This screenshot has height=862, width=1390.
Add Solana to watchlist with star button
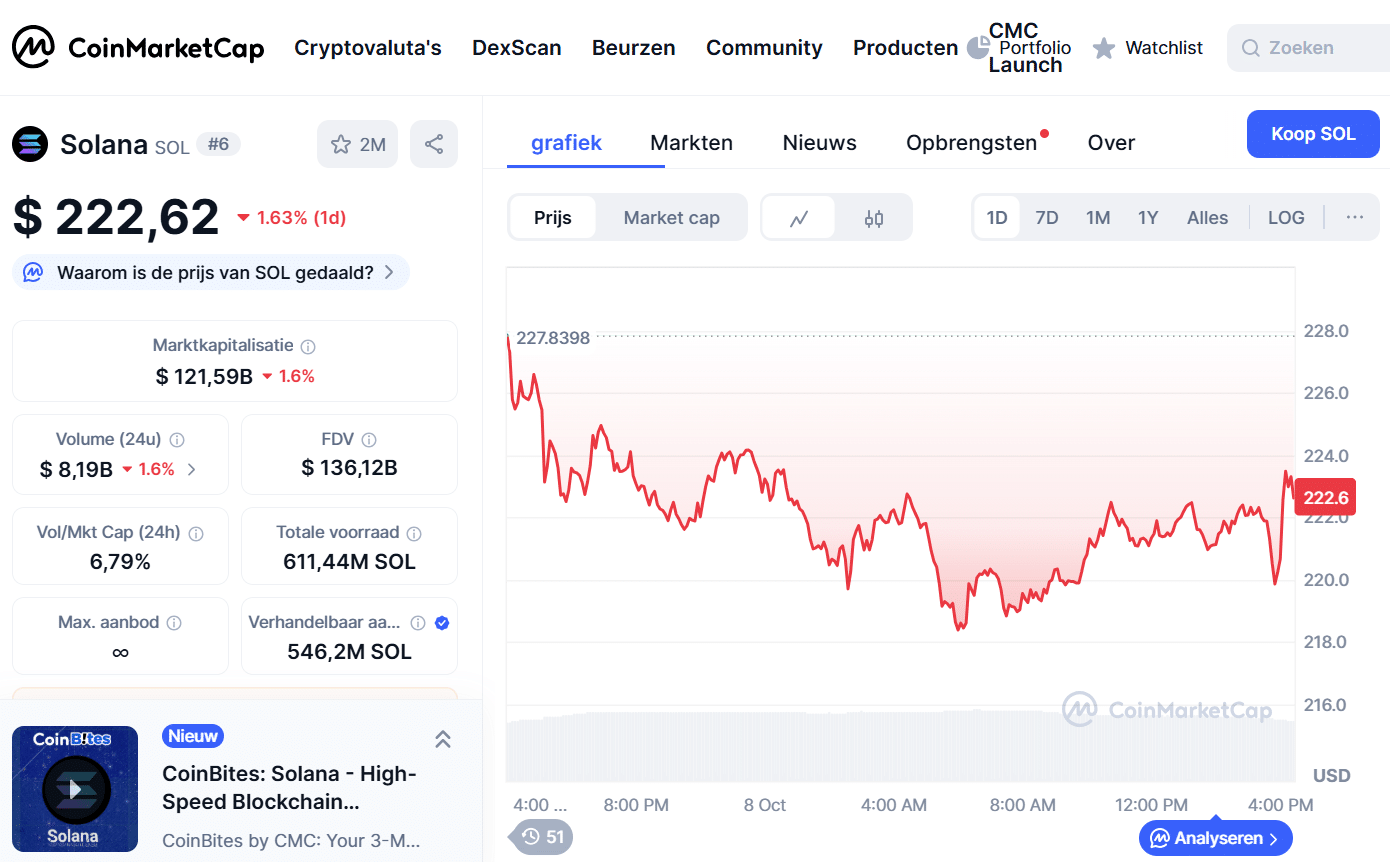pos(357,144)
